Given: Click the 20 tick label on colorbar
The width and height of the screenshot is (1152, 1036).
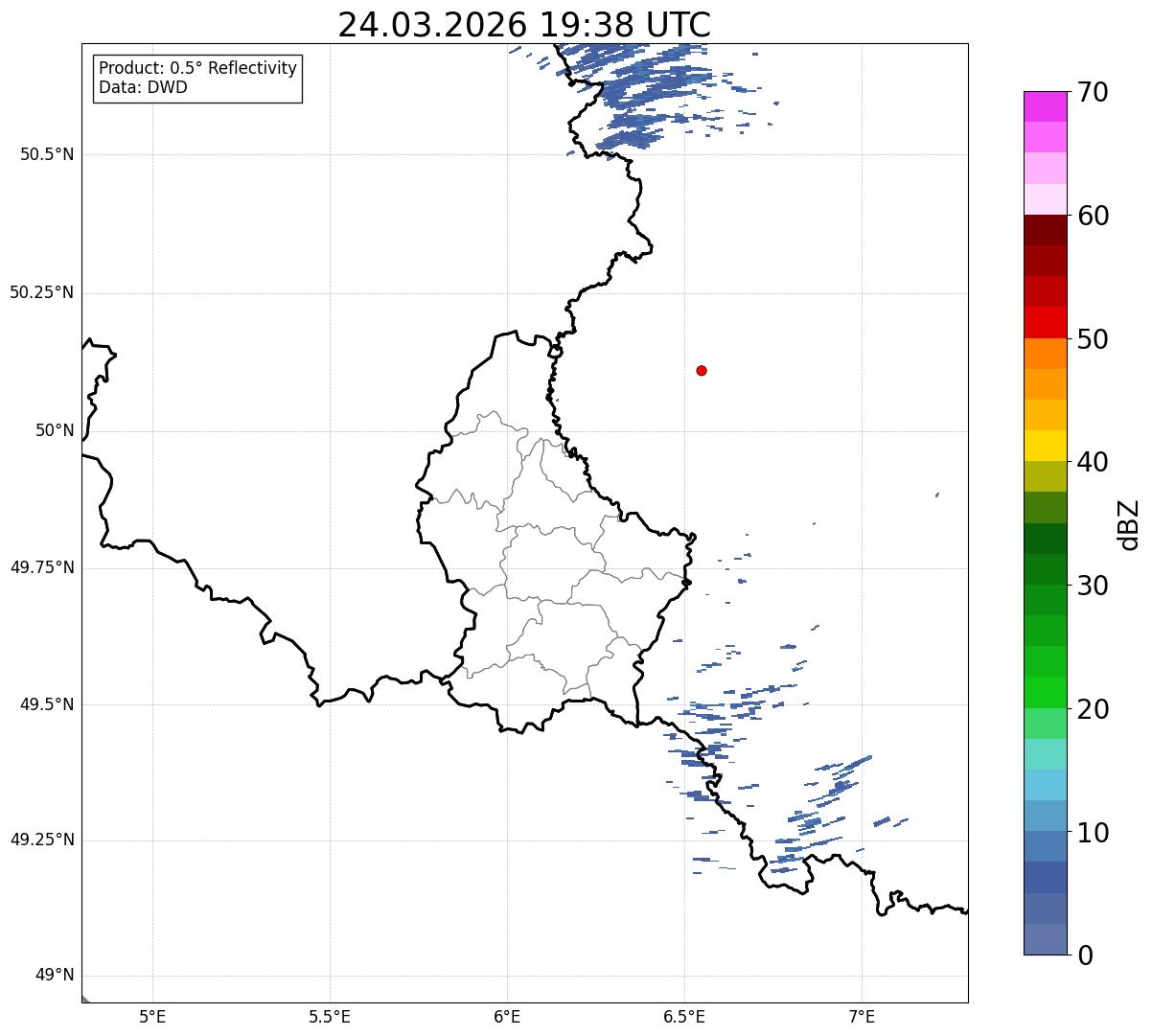Looking at the screenshot, I should tap(1093, 709).
